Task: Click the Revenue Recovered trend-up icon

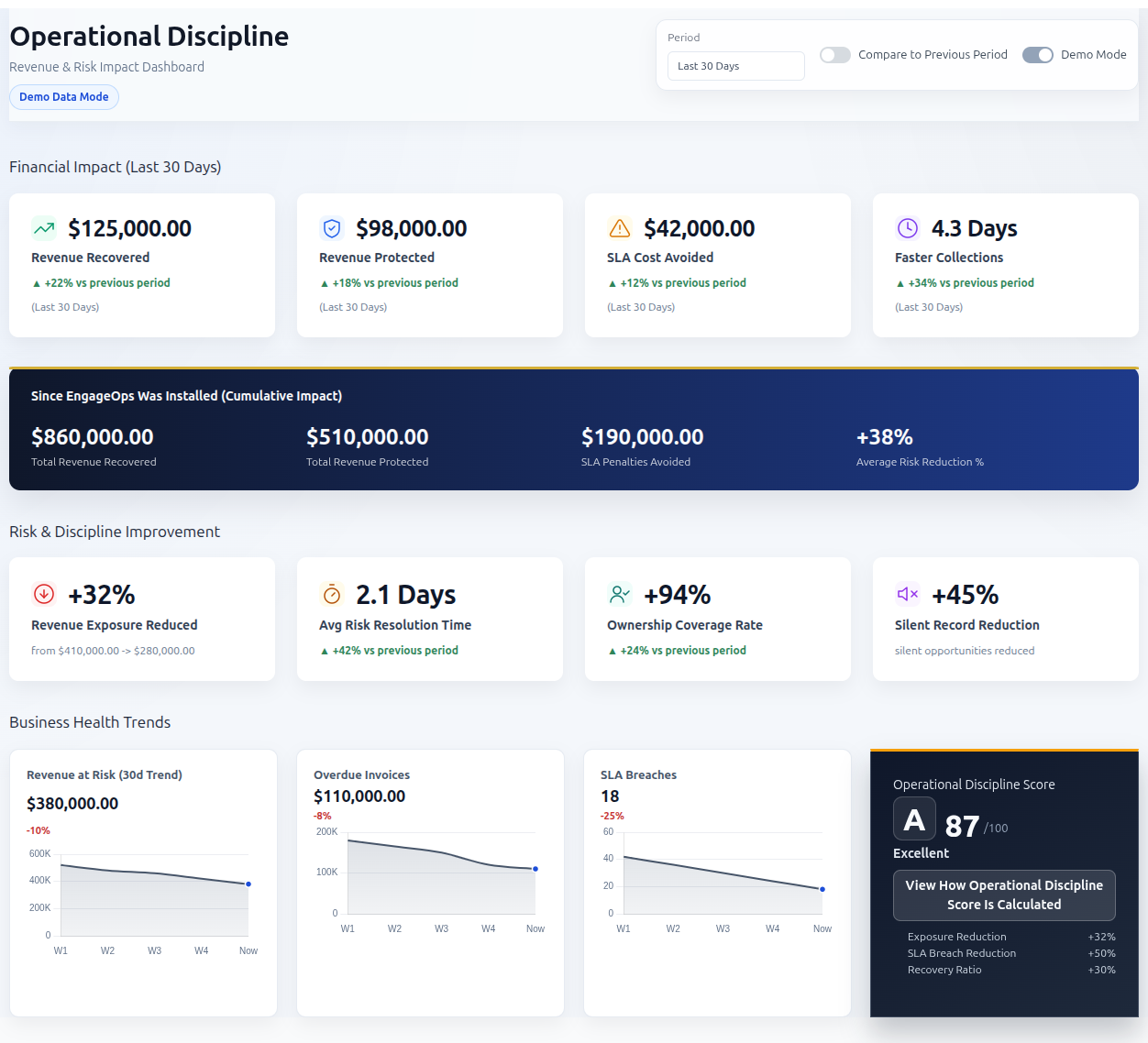Action: tap(44, 228)
